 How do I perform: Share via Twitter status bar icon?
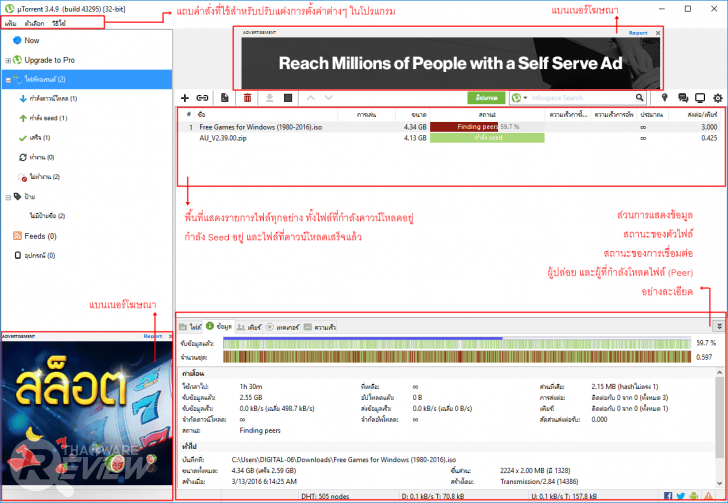click(x=681, y=496)
